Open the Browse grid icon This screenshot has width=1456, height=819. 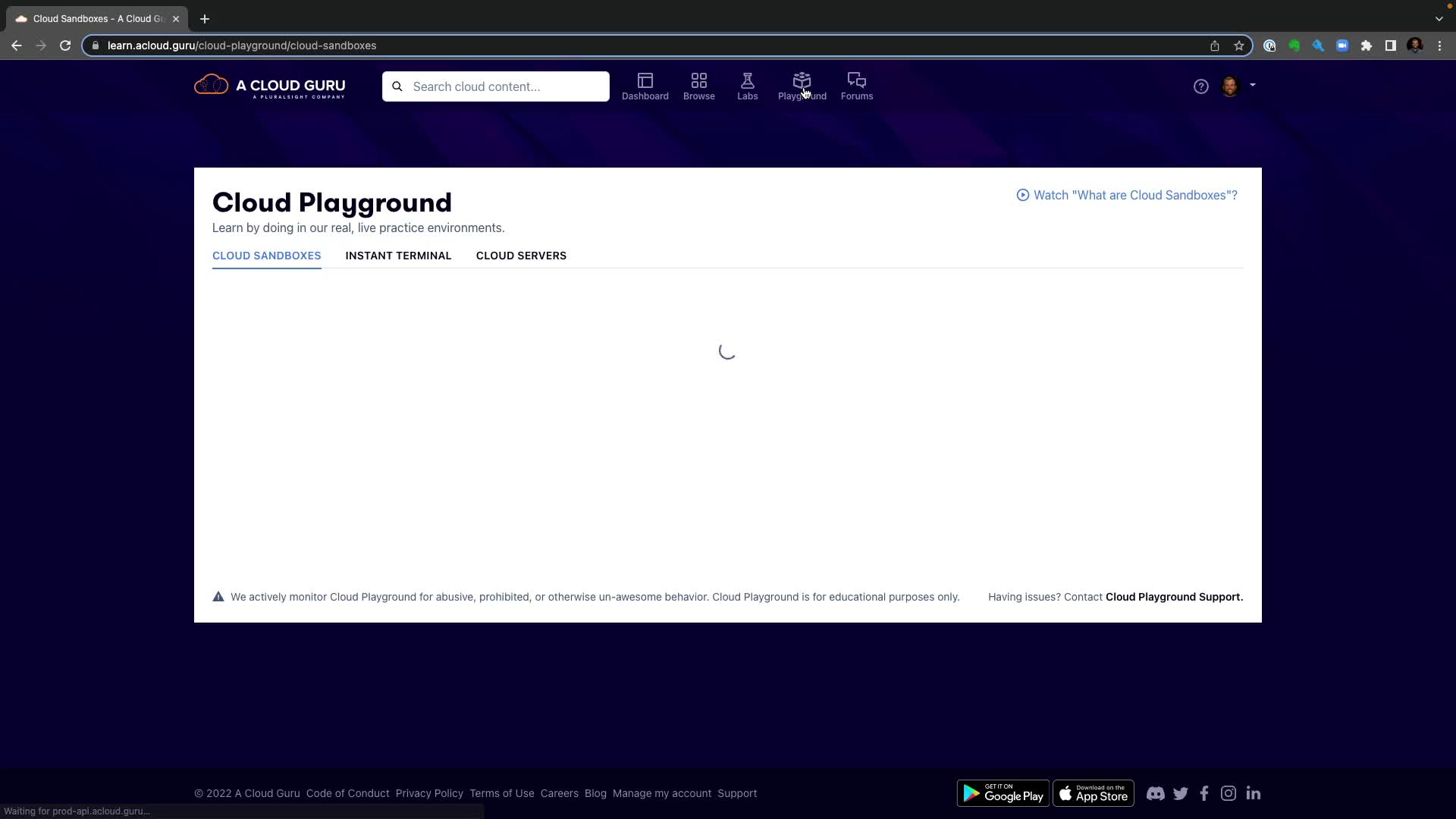click(x=698, y=81)
